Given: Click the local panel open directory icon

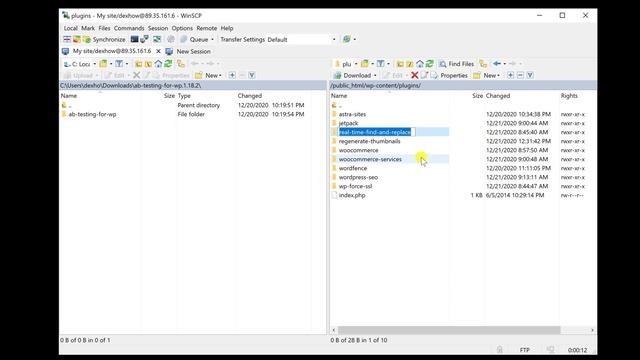Looking at the screenshot, I should point(103,64).
